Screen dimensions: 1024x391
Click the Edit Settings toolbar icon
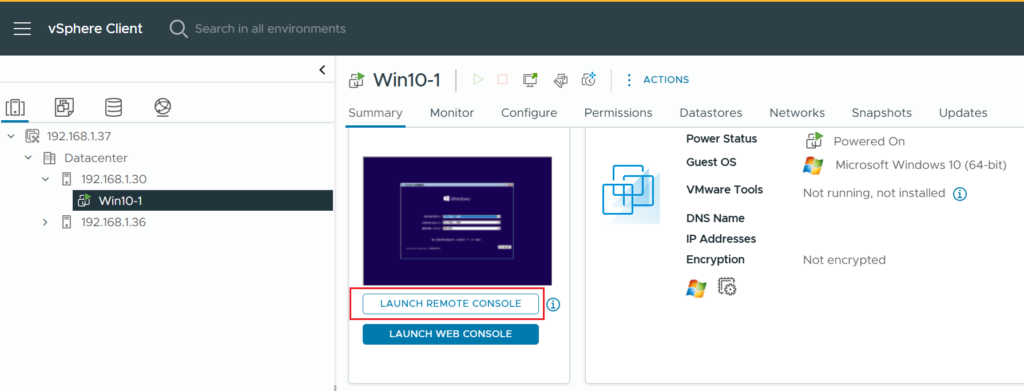560,80
